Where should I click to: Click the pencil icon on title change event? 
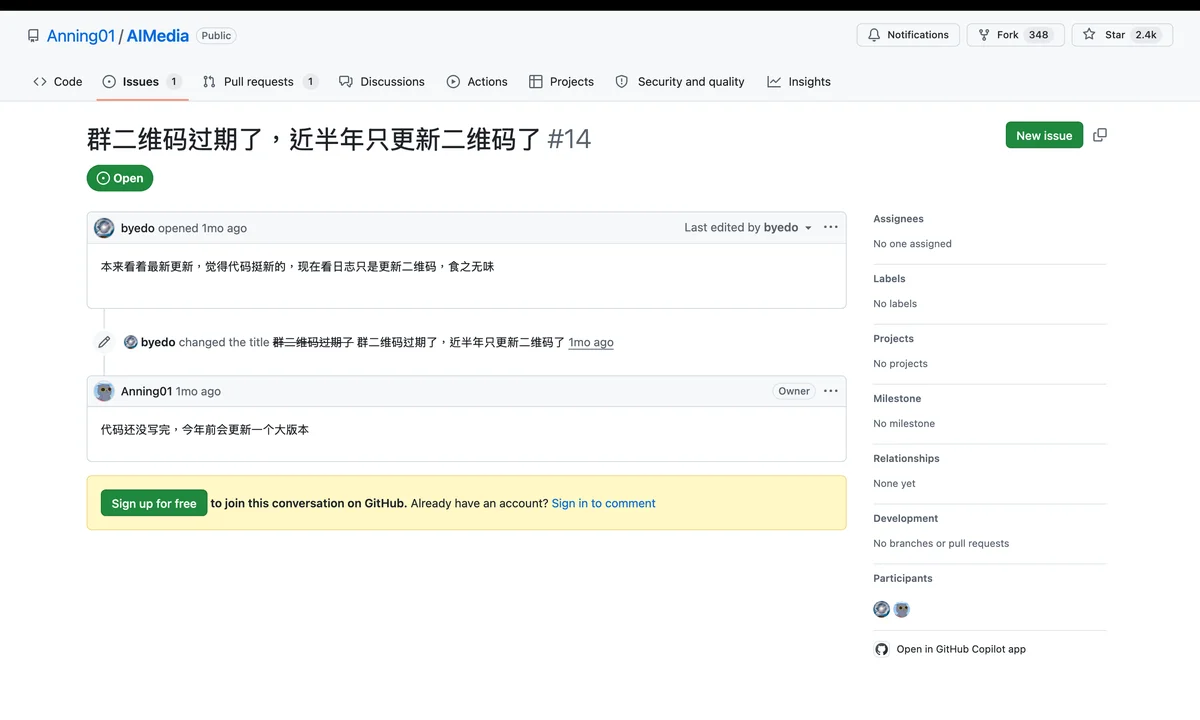[104, 342]
